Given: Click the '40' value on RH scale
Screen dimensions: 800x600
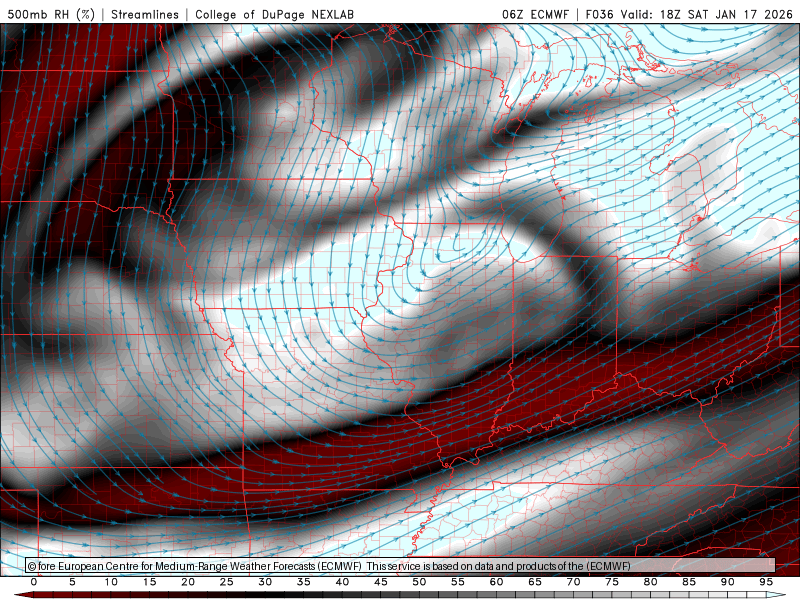Looking at the screenshot, I should coord(342,582).
